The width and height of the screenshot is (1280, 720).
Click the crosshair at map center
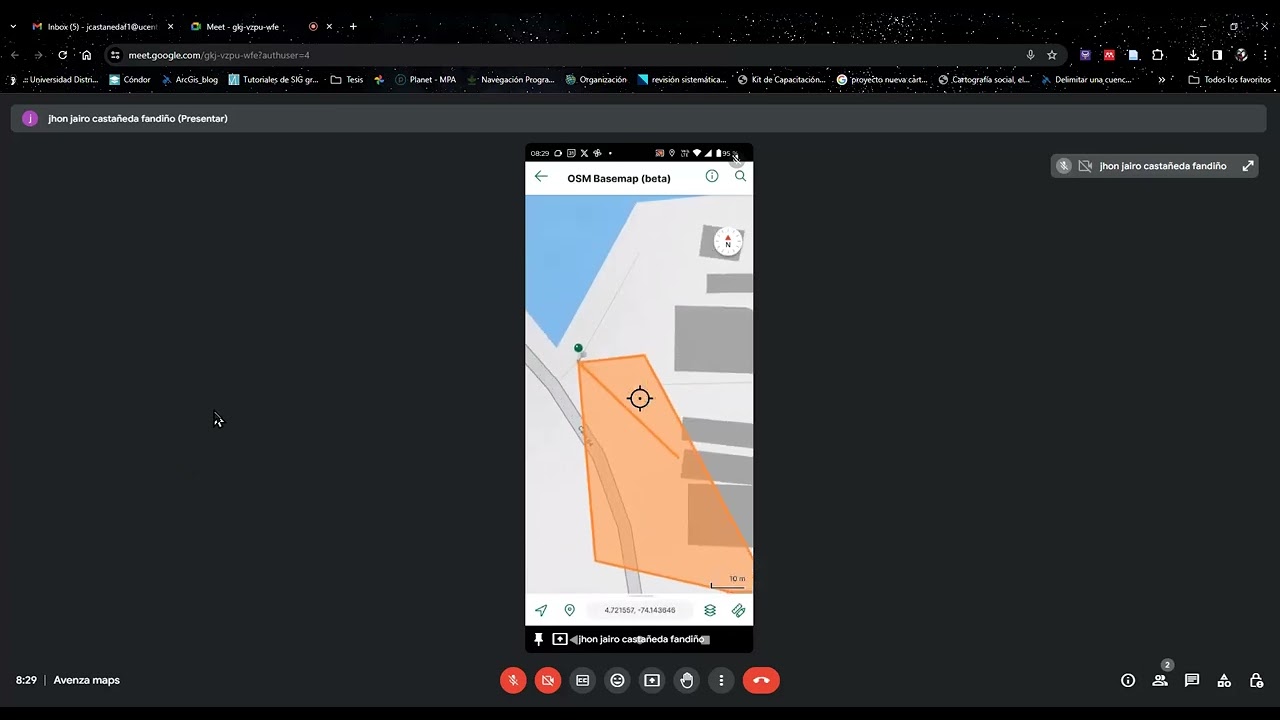[640, 398]
